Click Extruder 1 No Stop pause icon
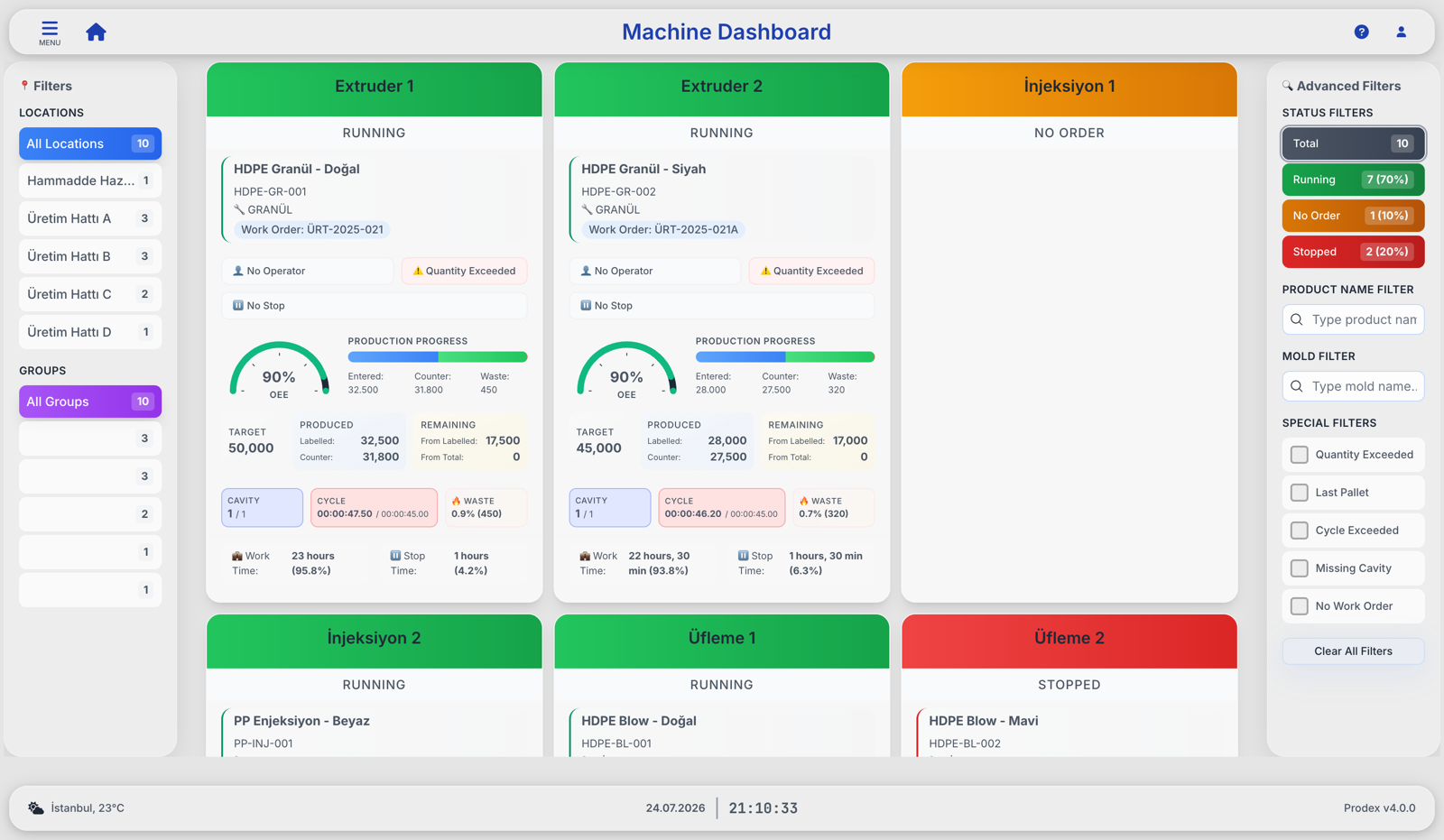Viewport: 1444px width, 840px height. [x=238, y=305]
